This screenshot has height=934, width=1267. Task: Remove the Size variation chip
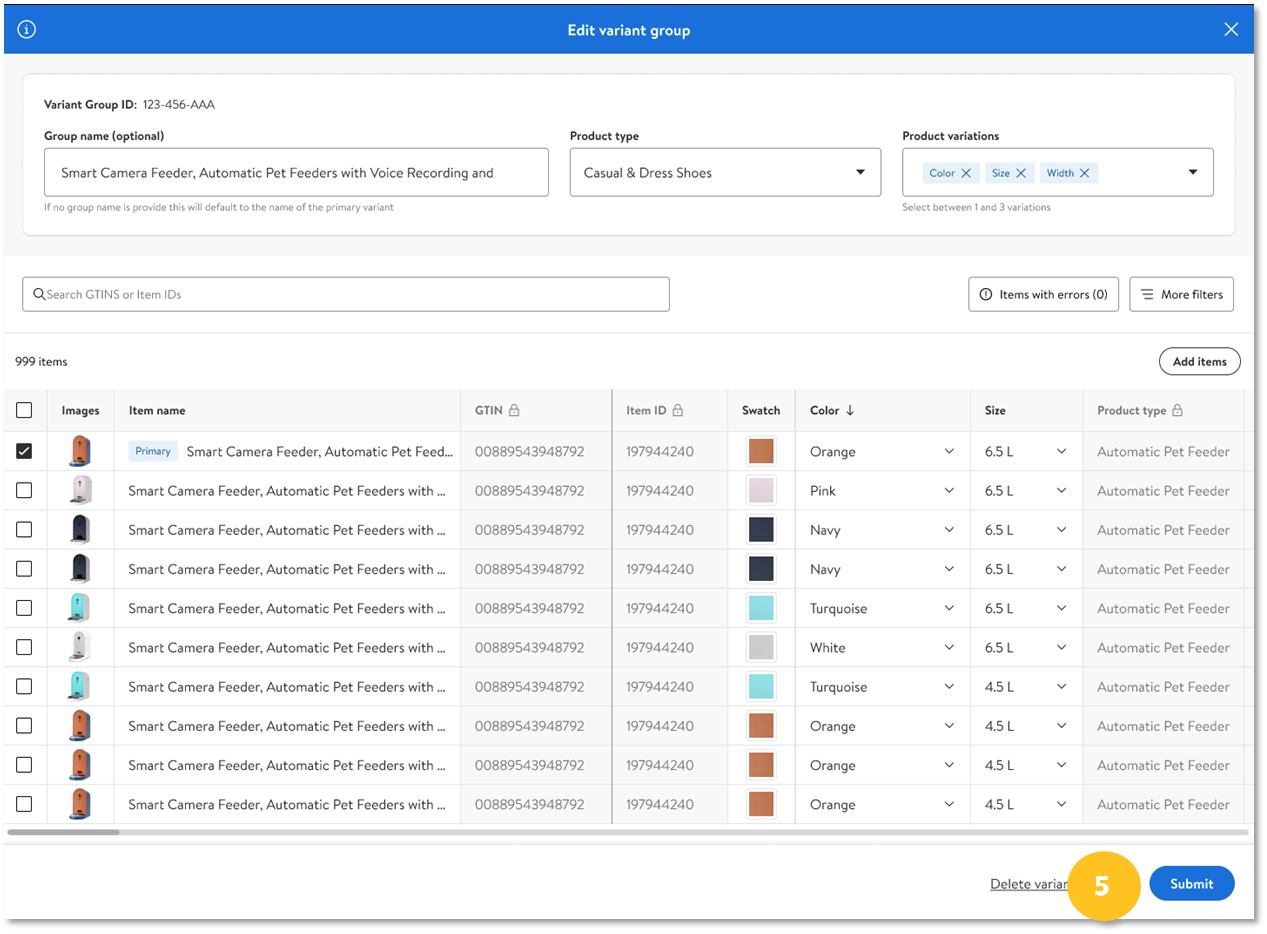coord(1021,173)
